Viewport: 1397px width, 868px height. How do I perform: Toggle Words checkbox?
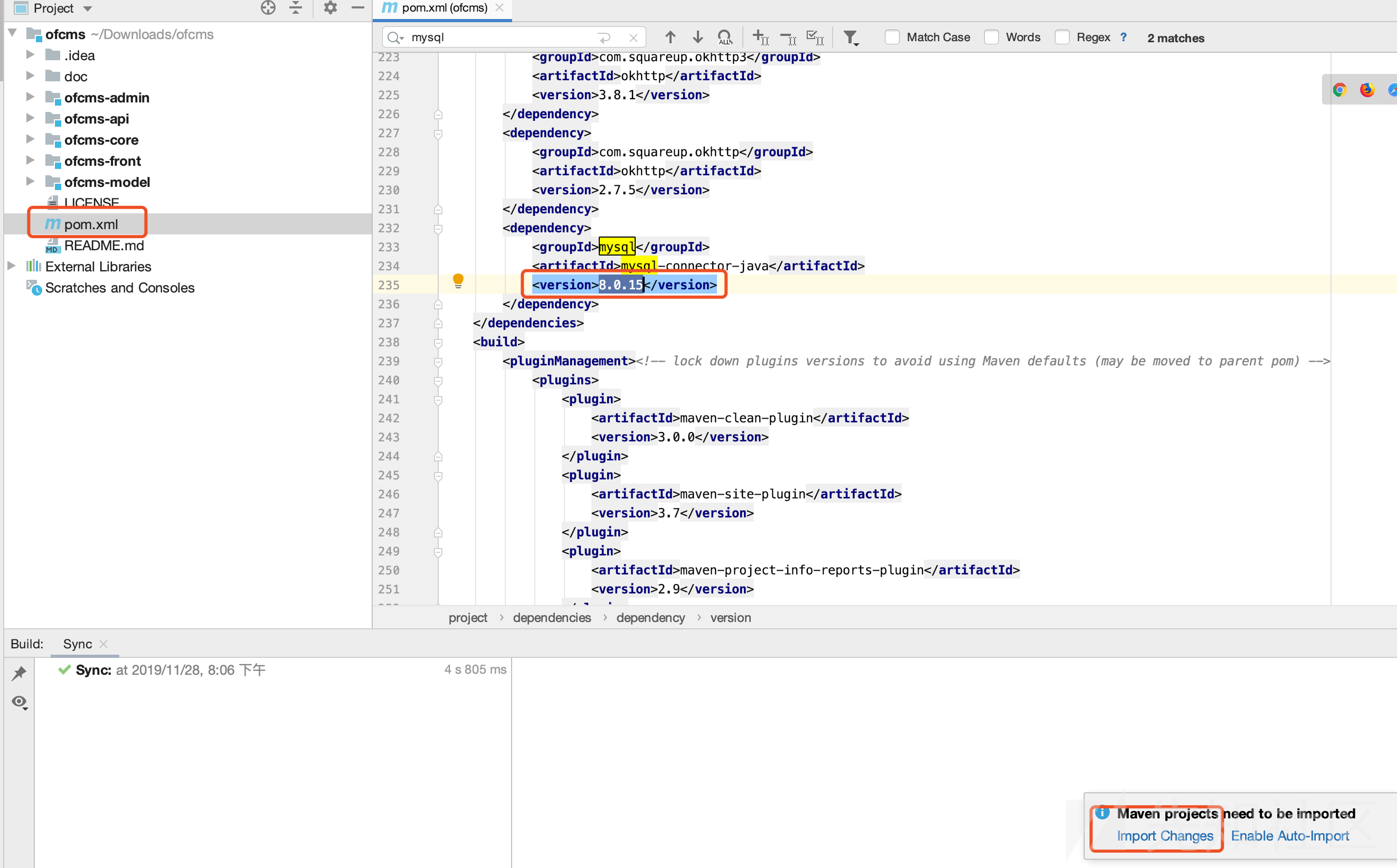pos(991,37)
